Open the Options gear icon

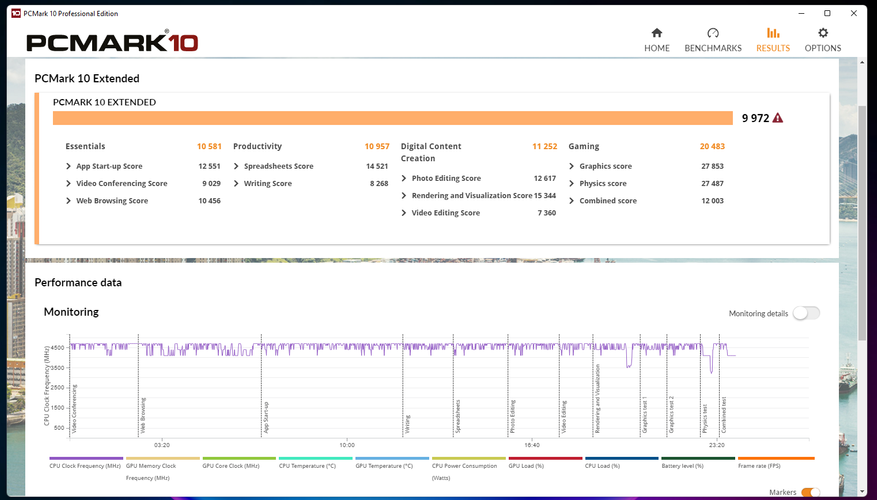[x=823, y=33]
